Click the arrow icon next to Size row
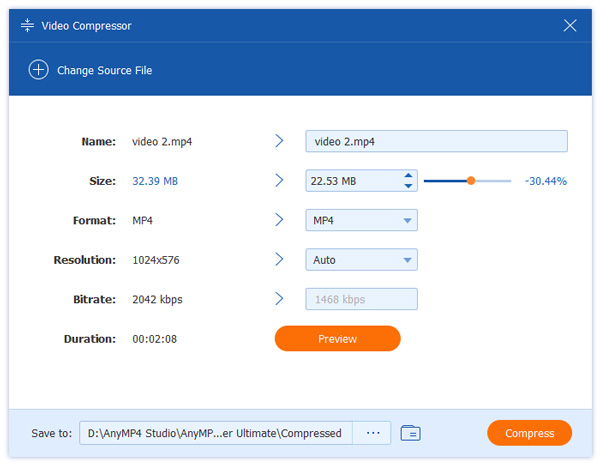Viewport: 600px width, 465px height. pos(279,181)
